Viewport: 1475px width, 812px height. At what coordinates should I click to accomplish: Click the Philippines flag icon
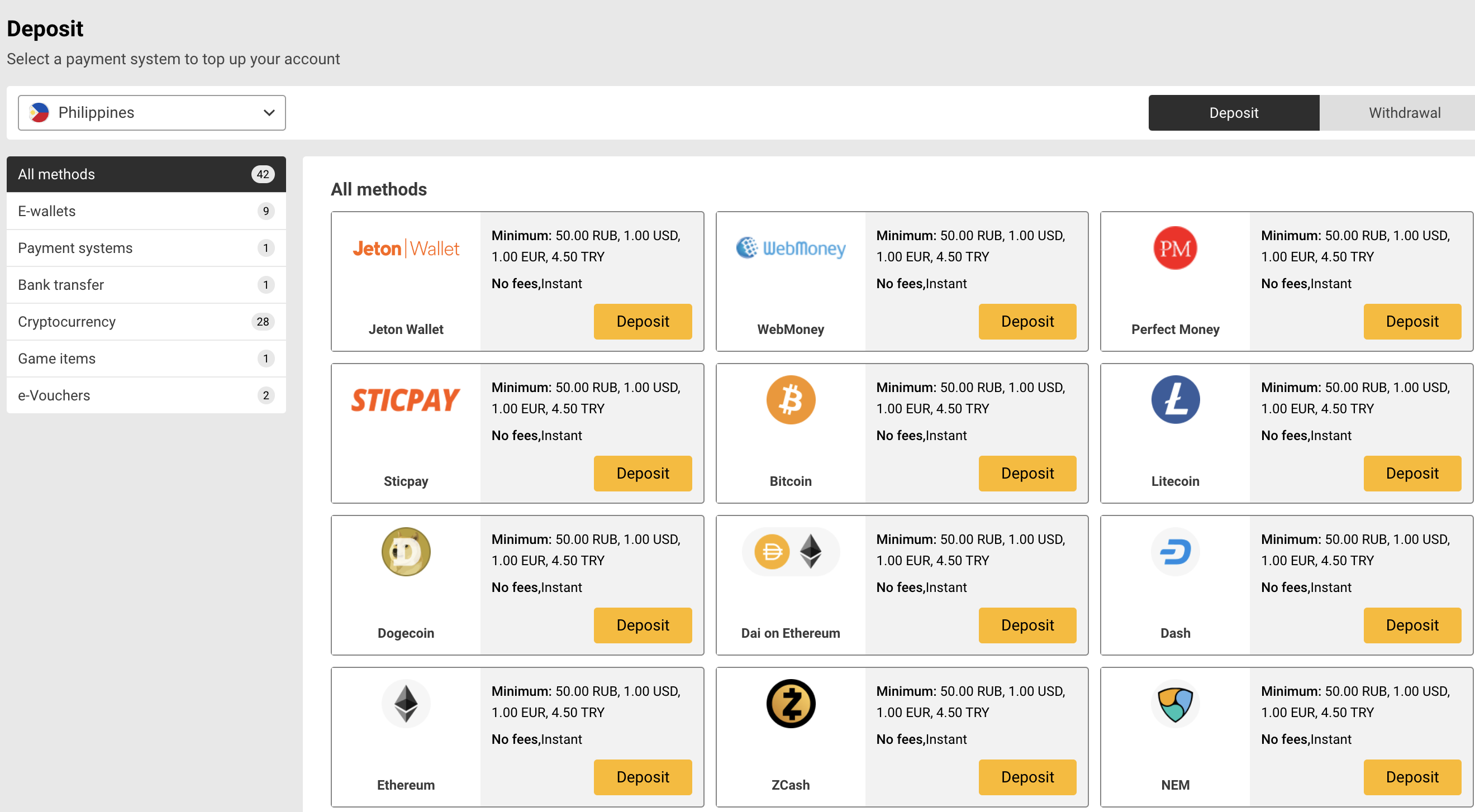coord(39,112)
